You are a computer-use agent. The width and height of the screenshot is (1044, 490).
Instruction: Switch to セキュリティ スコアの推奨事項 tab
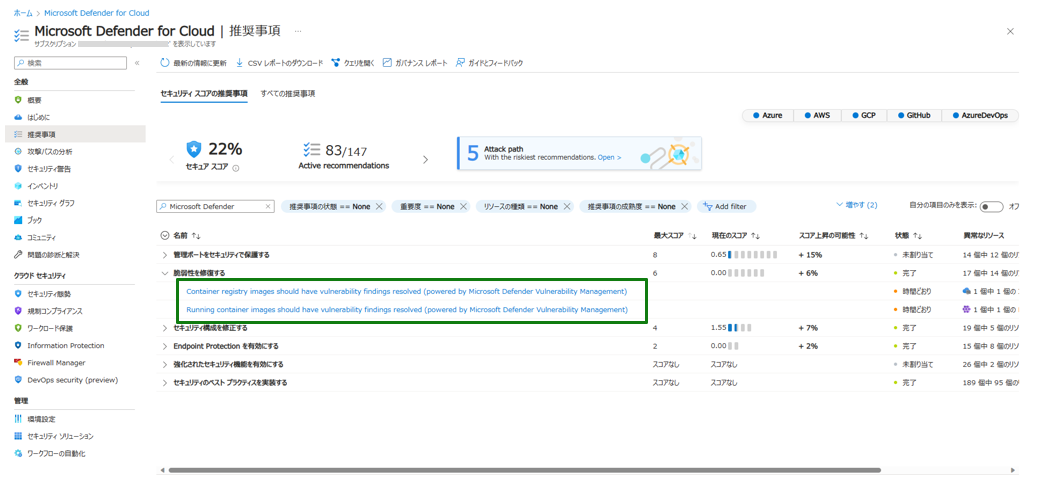click(204, 94)
